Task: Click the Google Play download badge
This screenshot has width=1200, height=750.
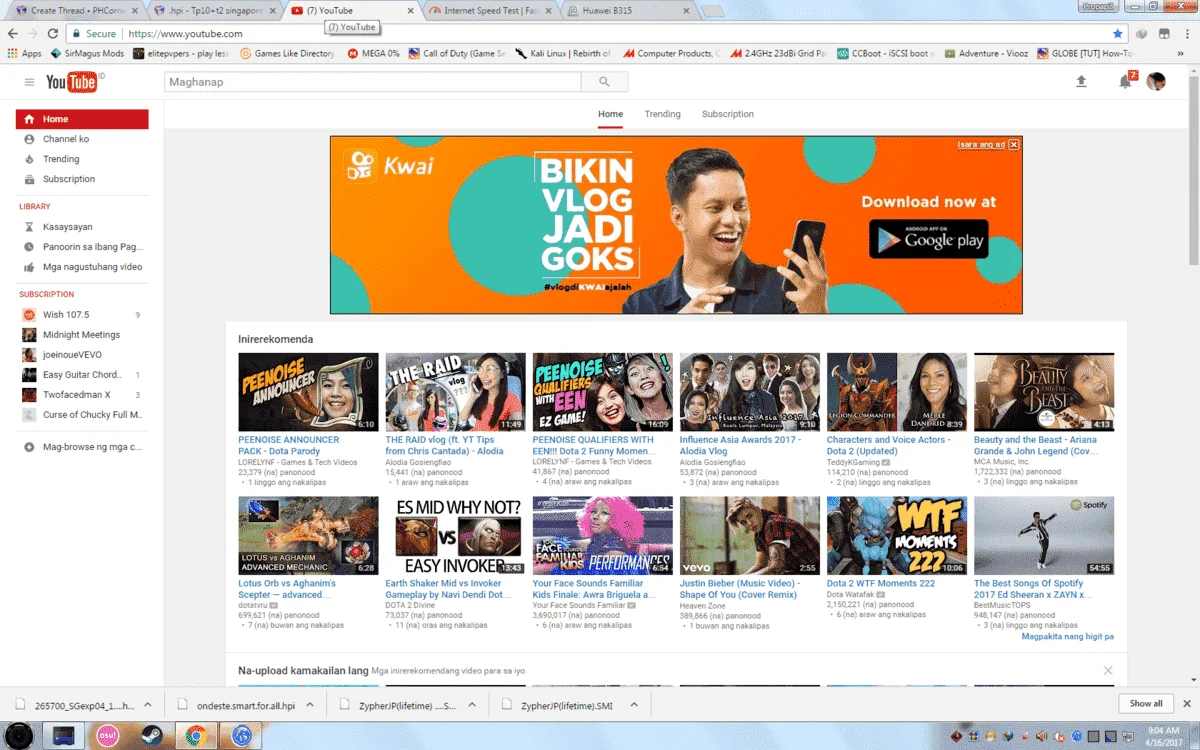Action: [x=928, y=238]
